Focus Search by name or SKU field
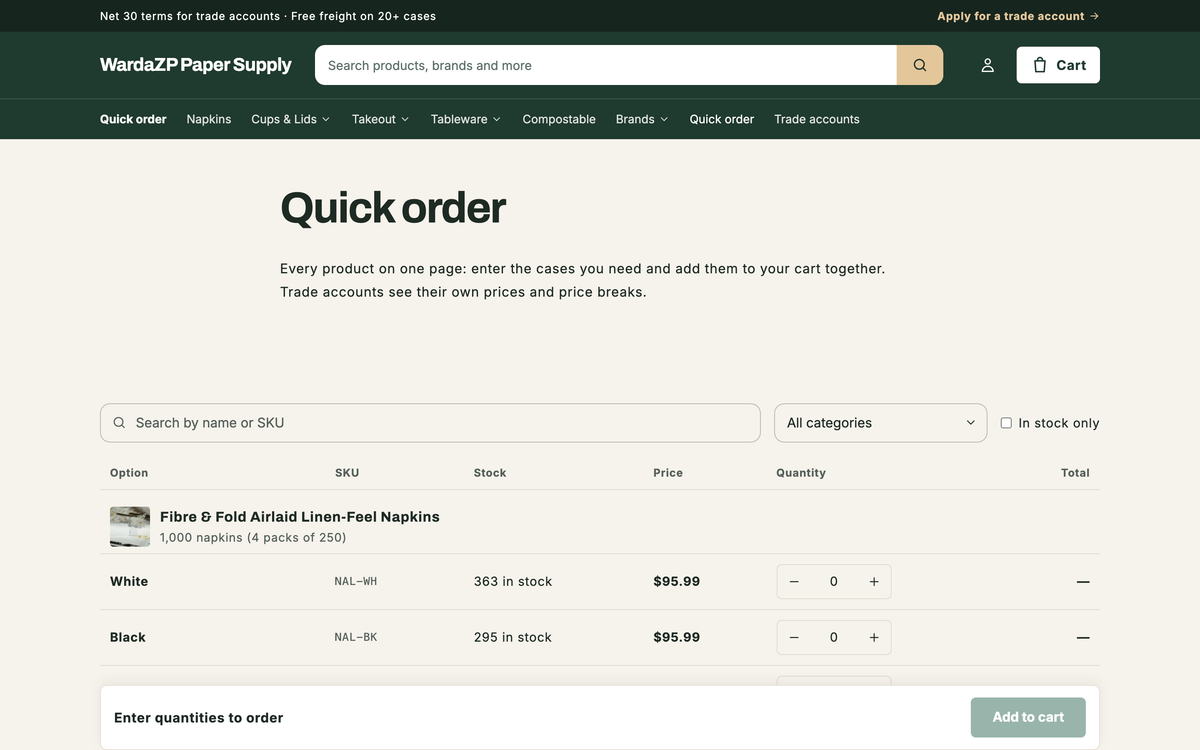The width and height of the screenshot is (1200, 750). (x=430, y=423)
